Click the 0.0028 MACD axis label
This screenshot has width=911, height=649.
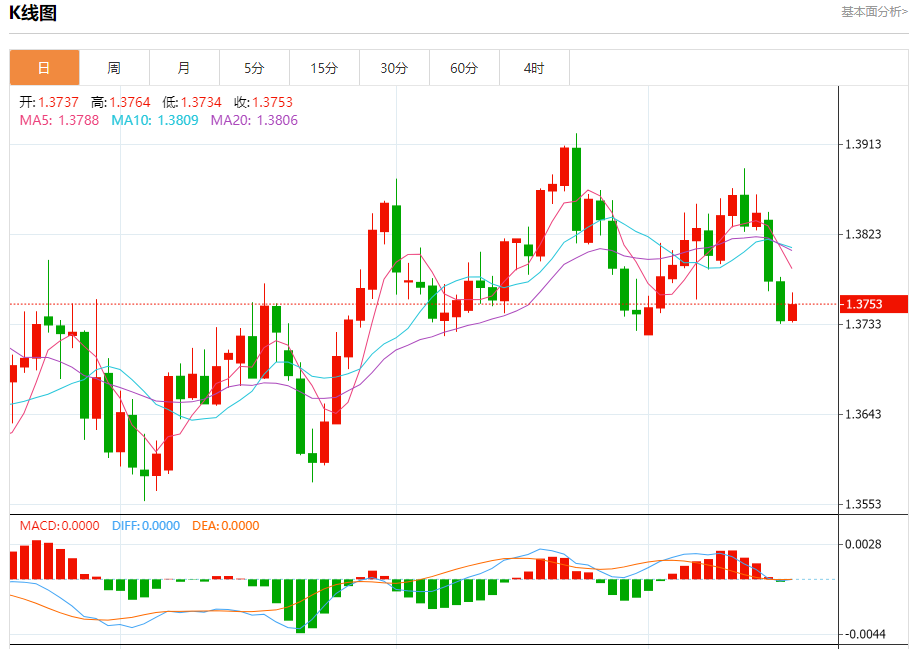click(864, 544)
